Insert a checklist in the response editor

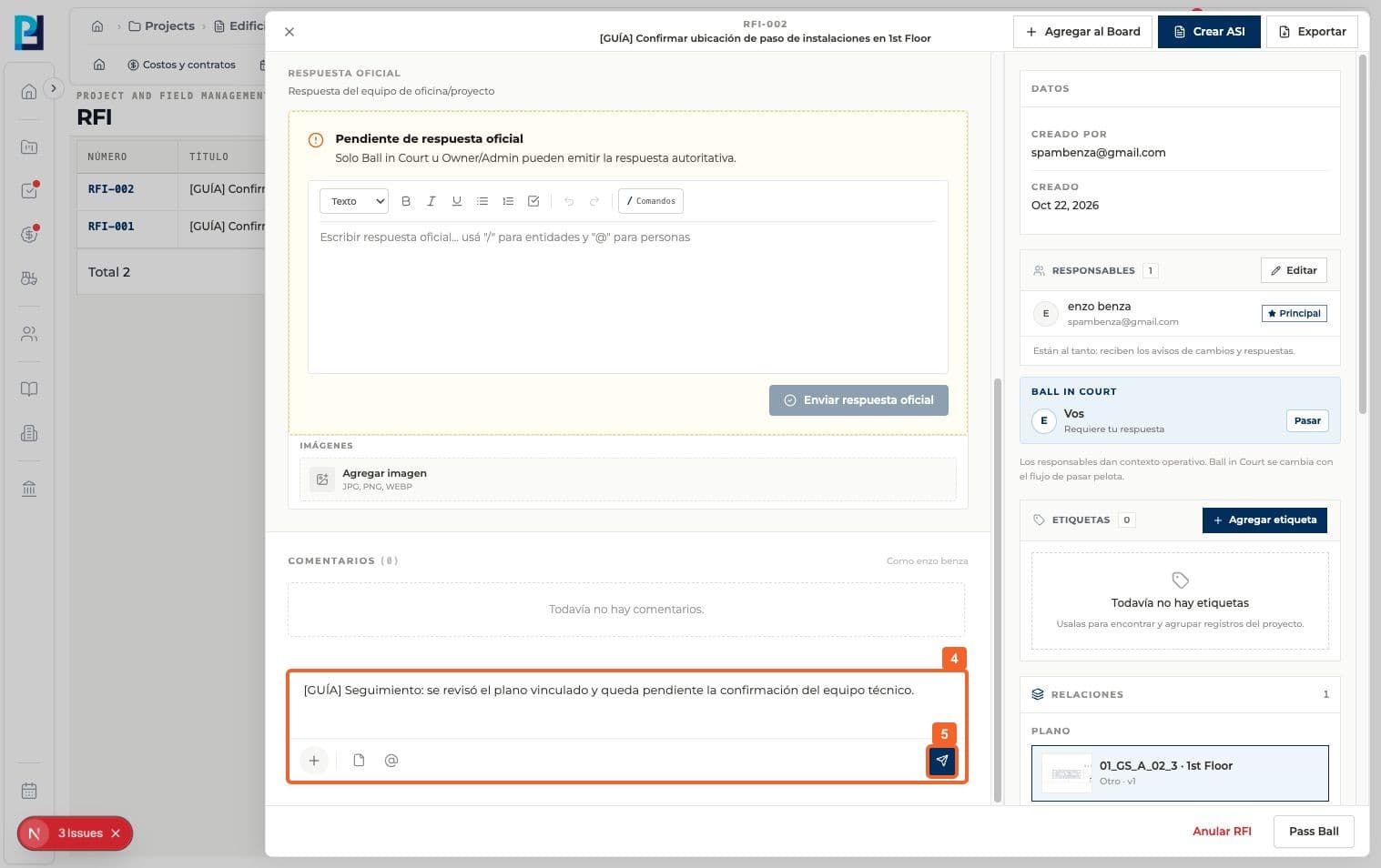coord(533,201)
